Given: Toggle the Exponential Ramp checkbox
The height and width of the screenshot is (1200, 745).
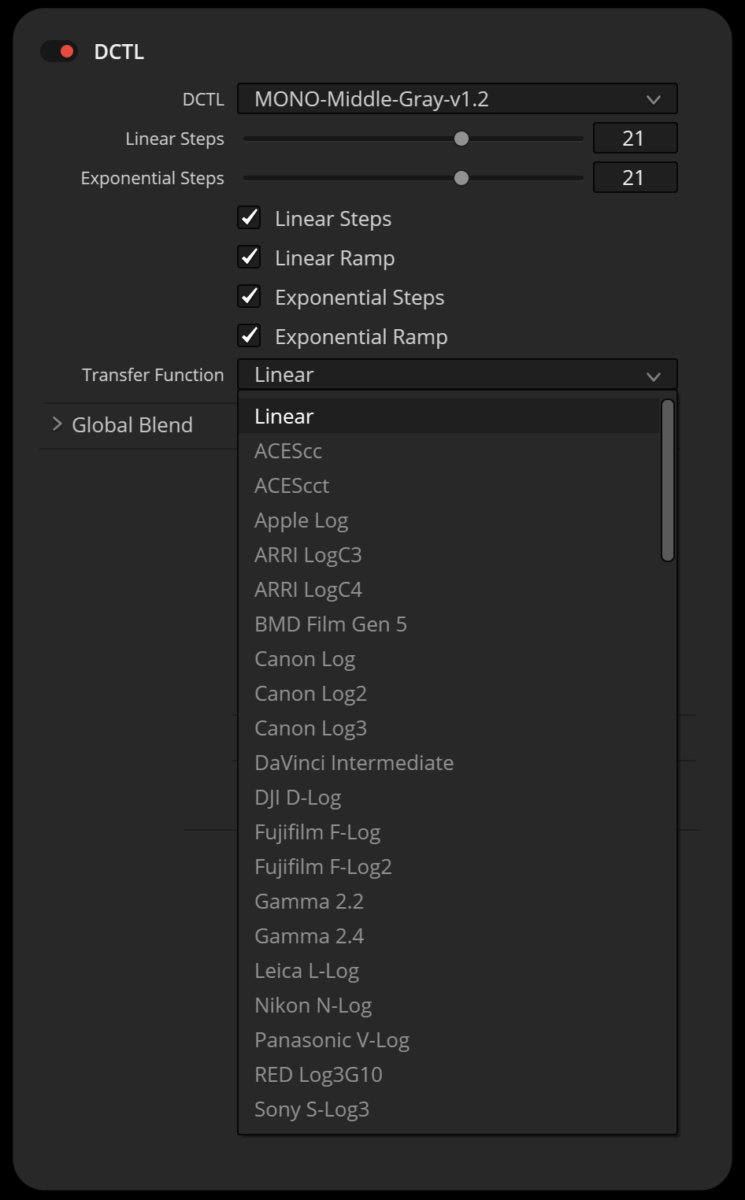Looking at the screenshot, I should [249, 336].
